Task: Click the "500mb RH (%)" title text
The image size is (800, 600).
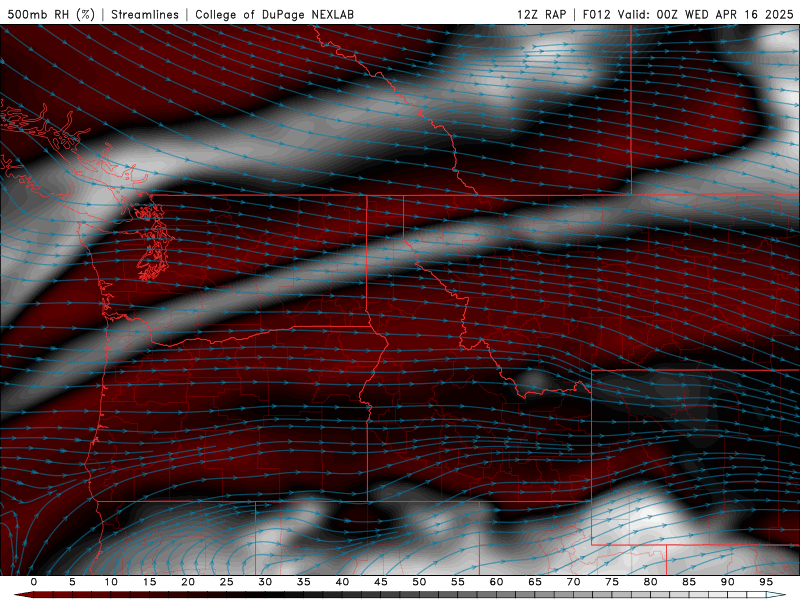Action: (51, 14)
